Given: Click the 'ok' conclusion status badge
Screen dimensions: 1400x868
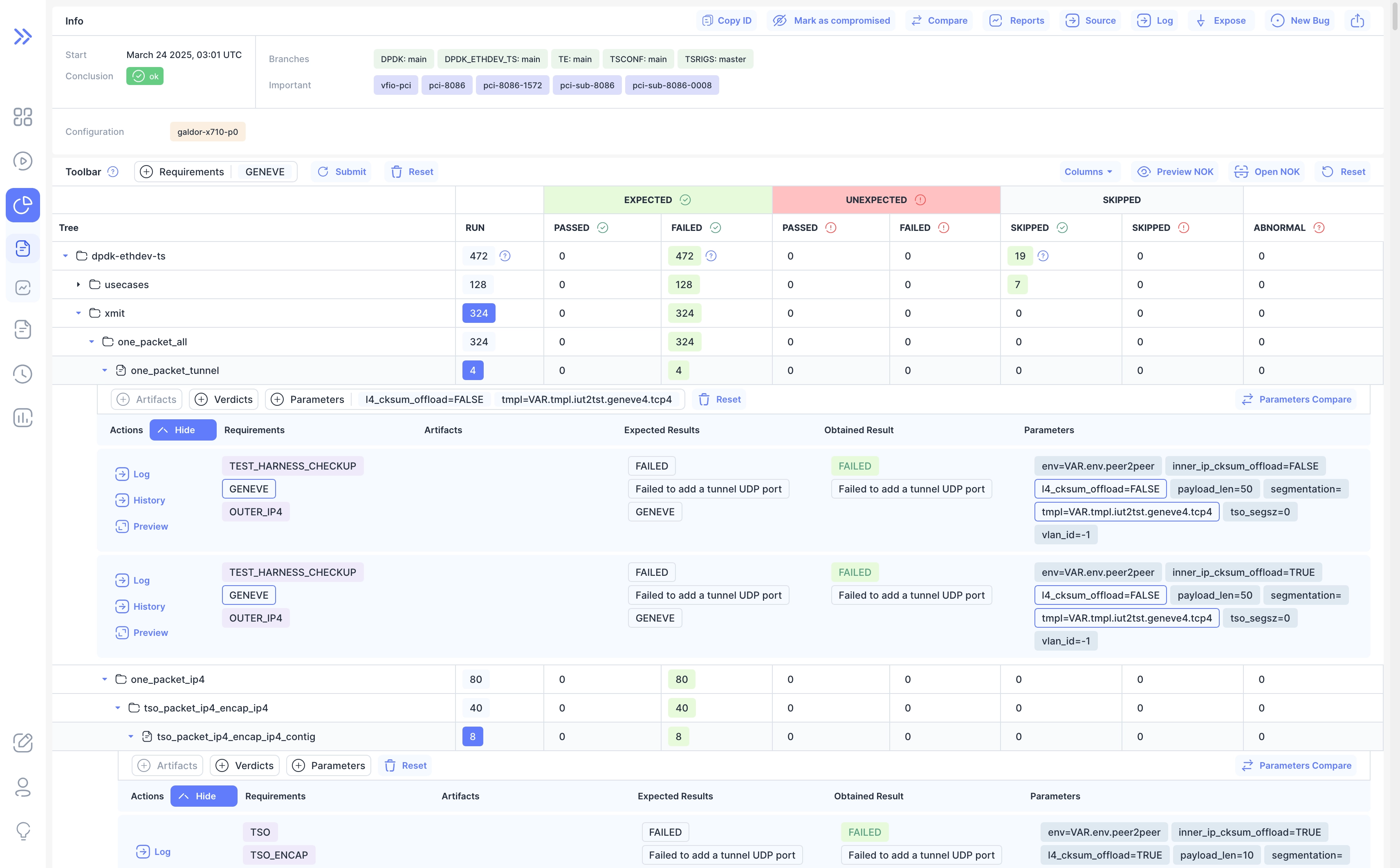Looking at the screenshot, I should (145, 76).
